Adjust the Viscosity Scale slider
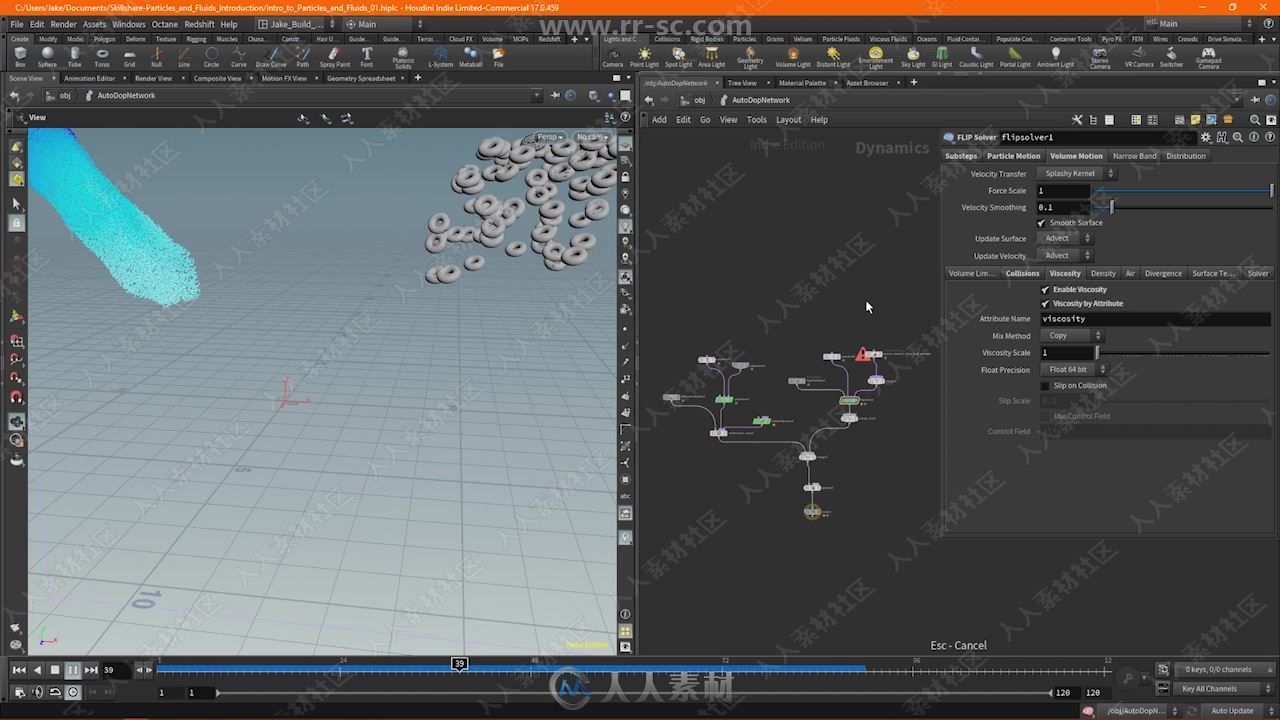This screenshot has height=720, width=1280. tap(1183, 352)
